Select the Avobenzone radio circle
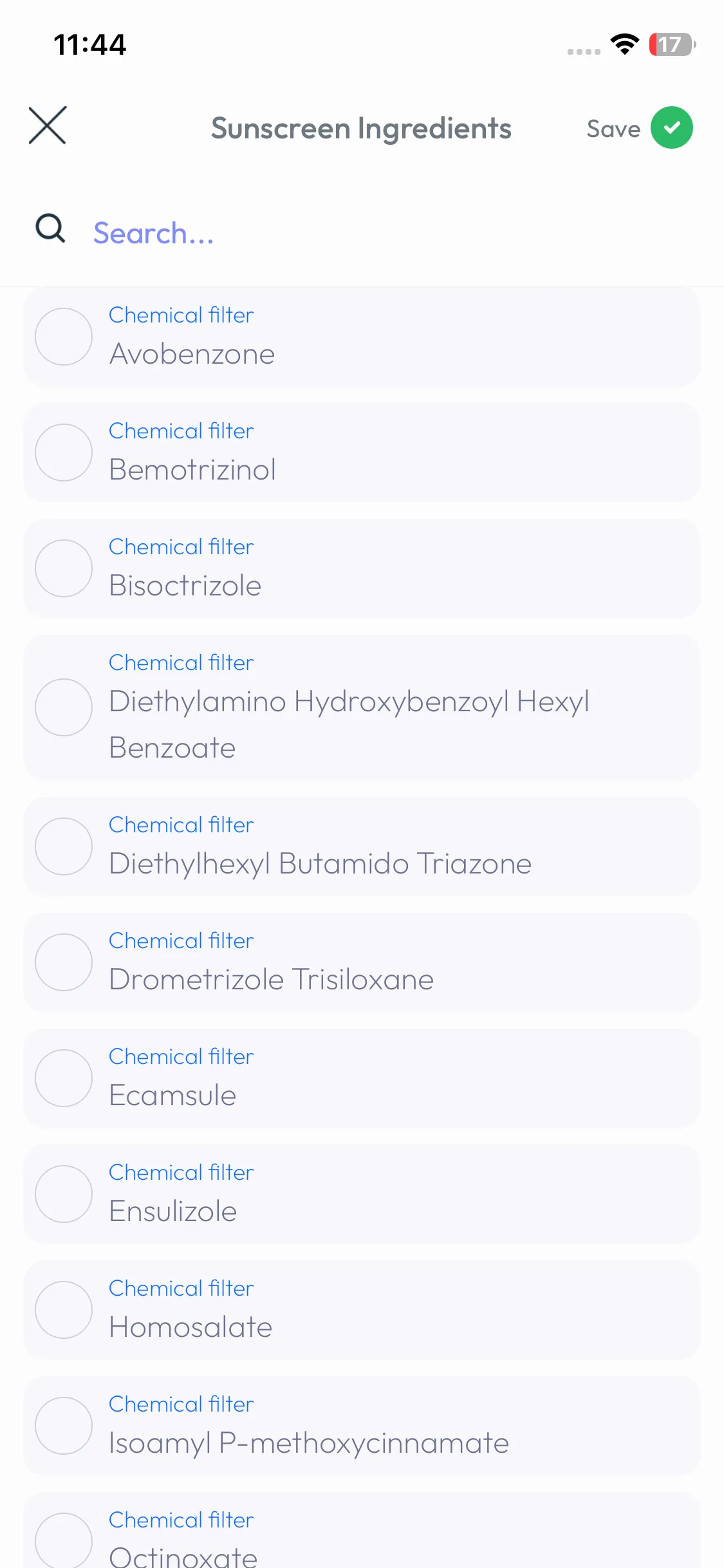Screen dimensions: 724x1568 click(x=64, y=337)
